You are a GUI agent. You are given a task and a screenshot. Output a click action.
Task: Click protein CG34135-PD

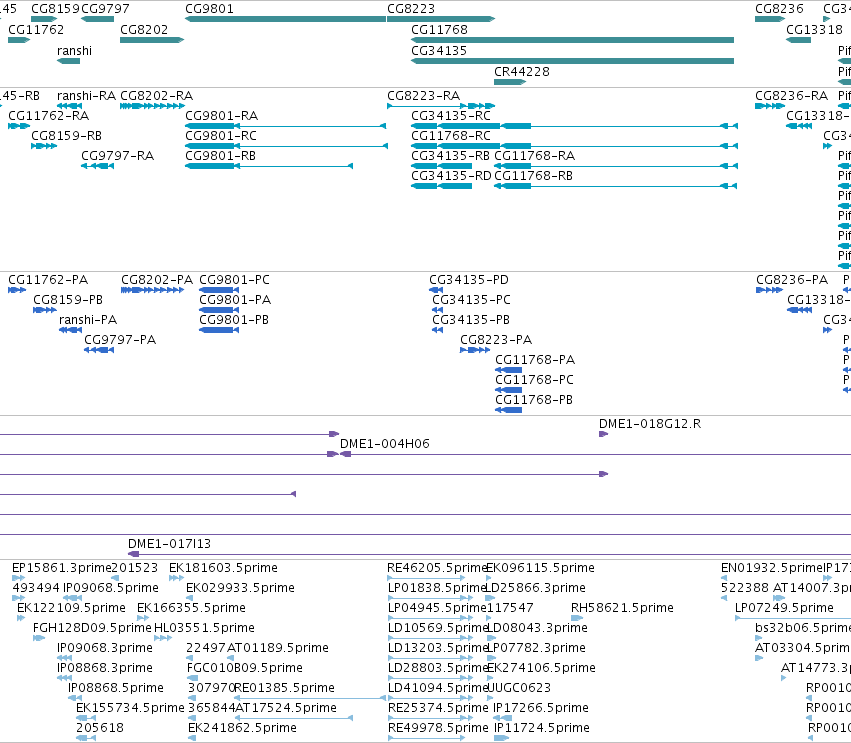point(469,280)
